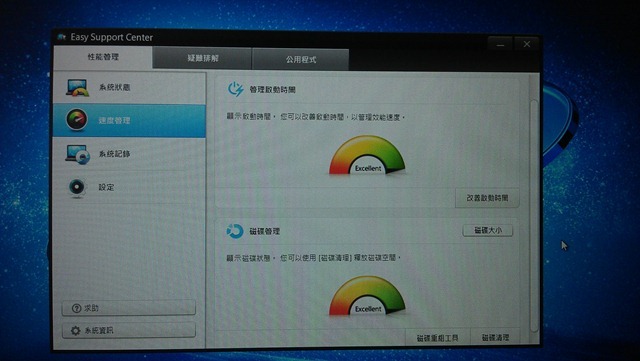Switch to the 公用程式 tab
The width and height of the screenshot is (640, 361).
(300, 60)
